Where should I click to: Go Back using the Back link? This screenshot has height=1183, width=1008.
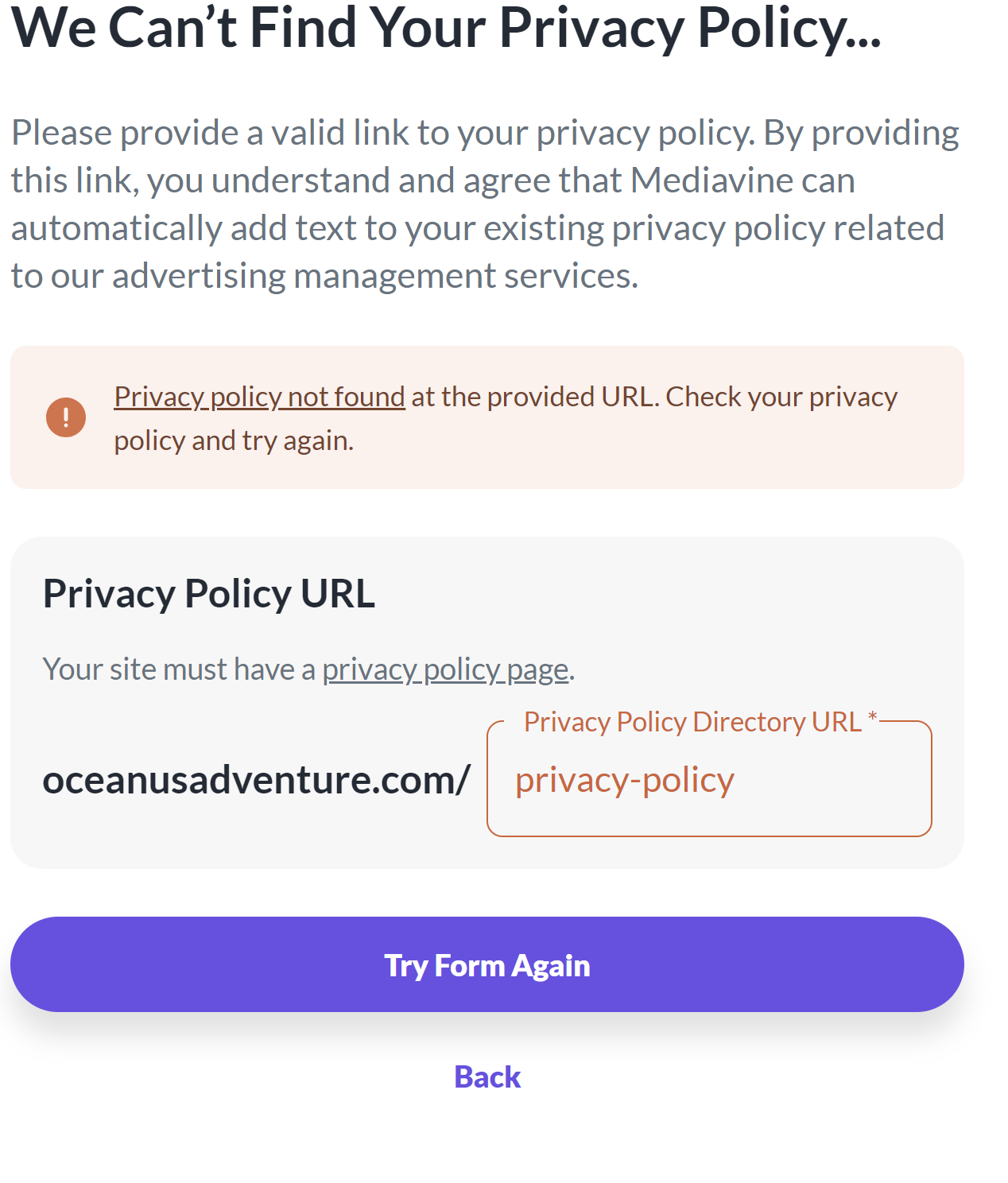(x=487, y=1077)
